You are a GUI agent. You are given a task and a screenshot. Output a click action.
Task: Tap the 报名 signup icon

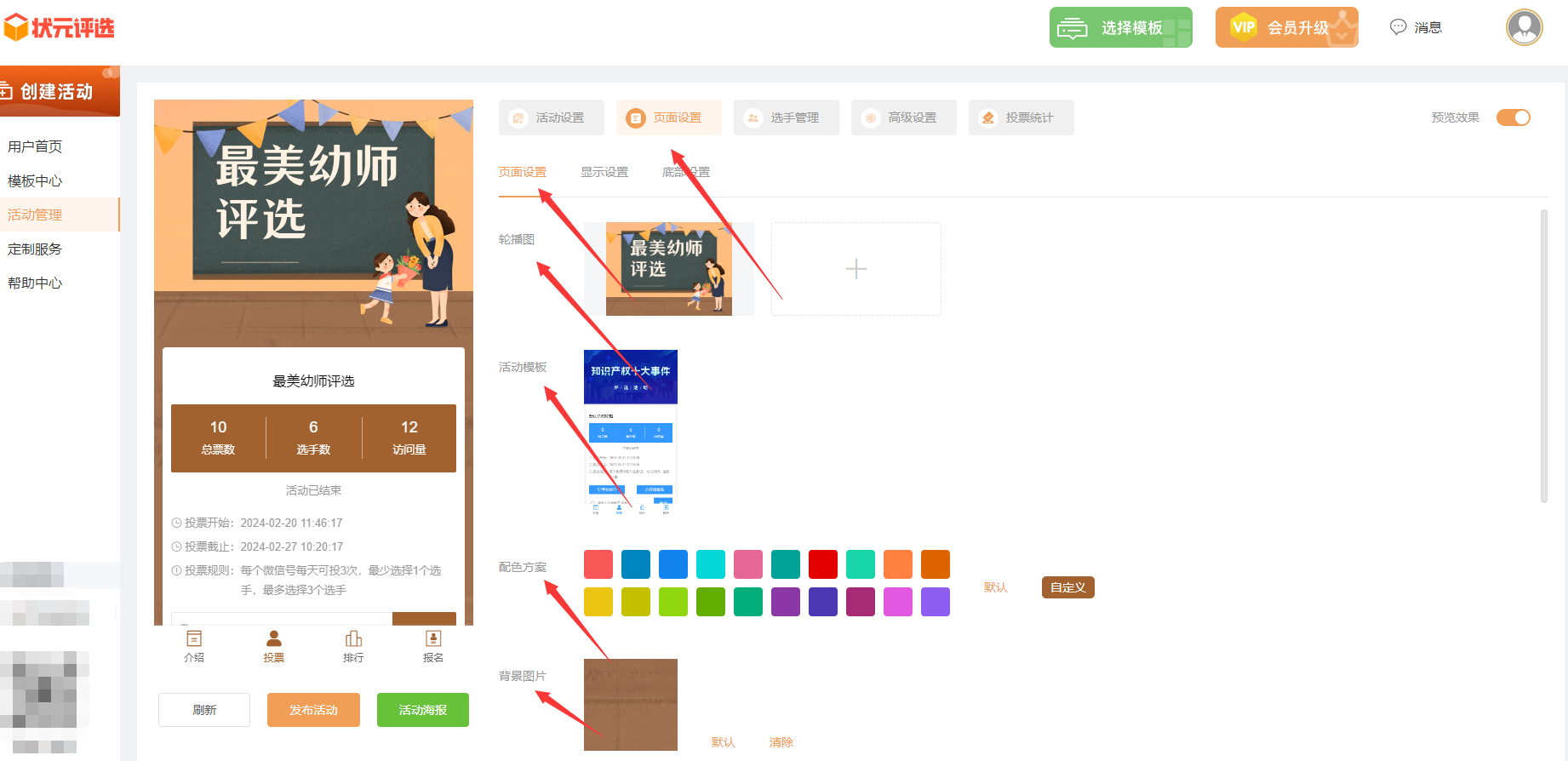pos(432,639)
